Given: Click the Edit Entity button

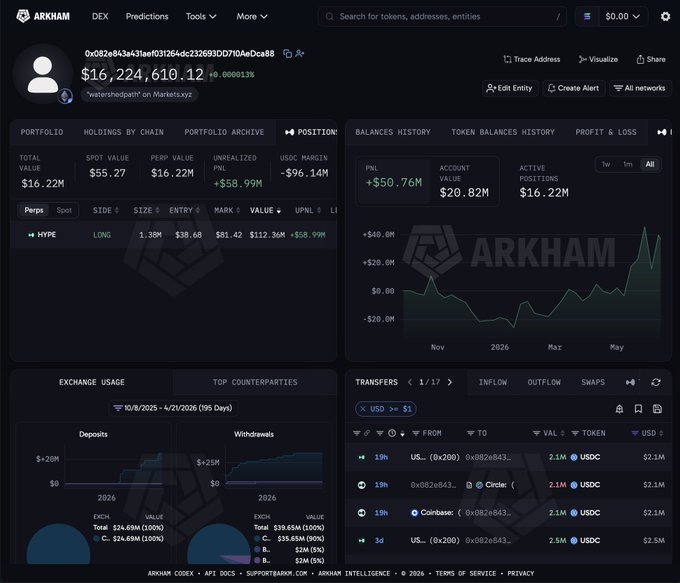Looking at the screenshot, I should click(510, 88).
